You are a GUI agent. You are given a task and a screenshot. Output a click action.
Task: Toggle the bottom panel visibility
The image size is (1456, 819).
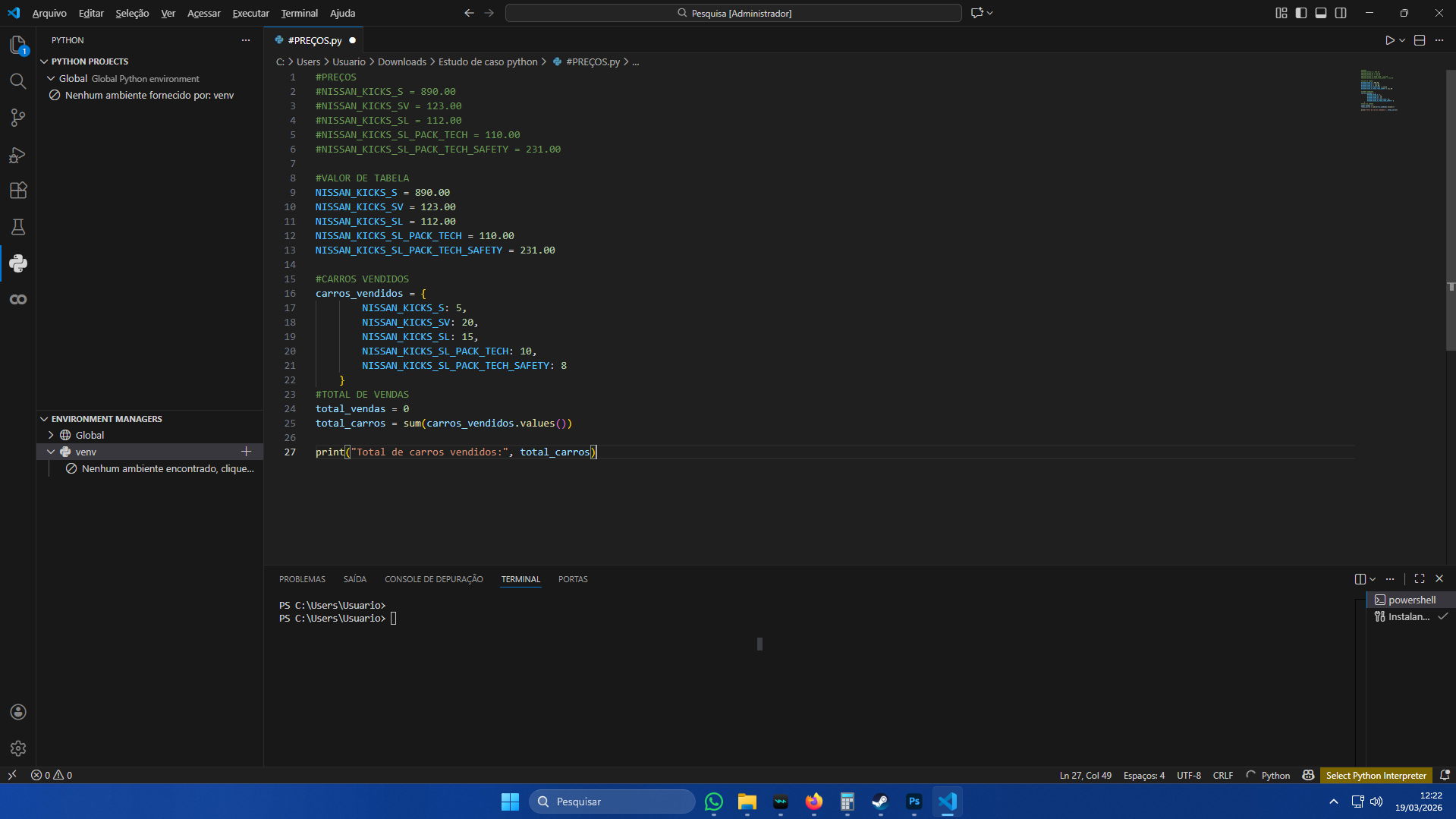click(x=1321, y=13)
